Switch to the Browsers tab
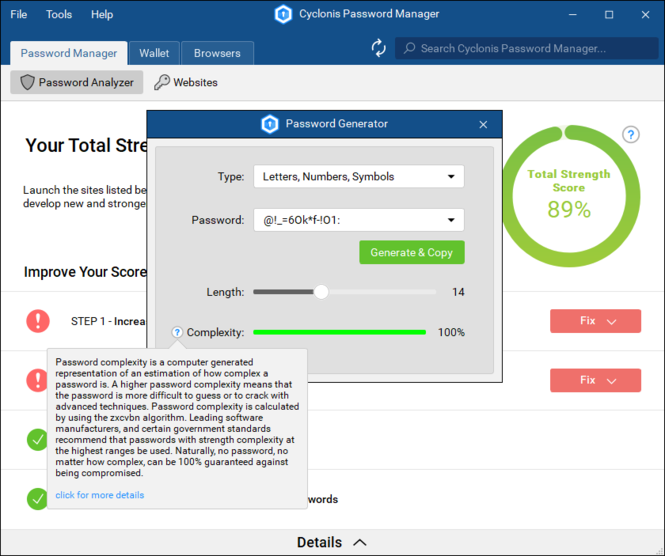Image resolution: width=665 pixels, height=556 pixels. coord(217,53)
